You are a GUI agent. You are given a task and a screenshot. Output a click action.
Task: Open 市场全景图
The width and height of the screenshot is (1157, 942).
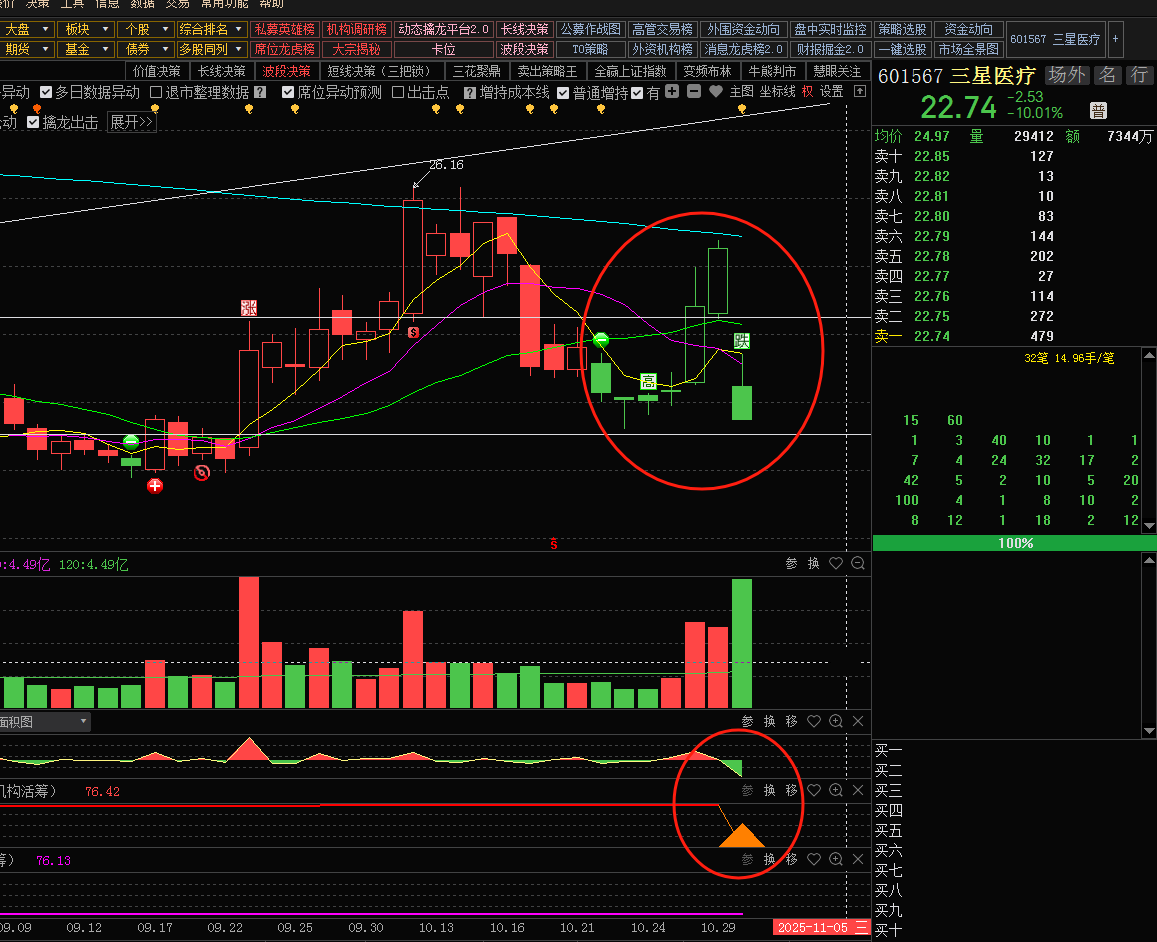click(x=968, y=49)
